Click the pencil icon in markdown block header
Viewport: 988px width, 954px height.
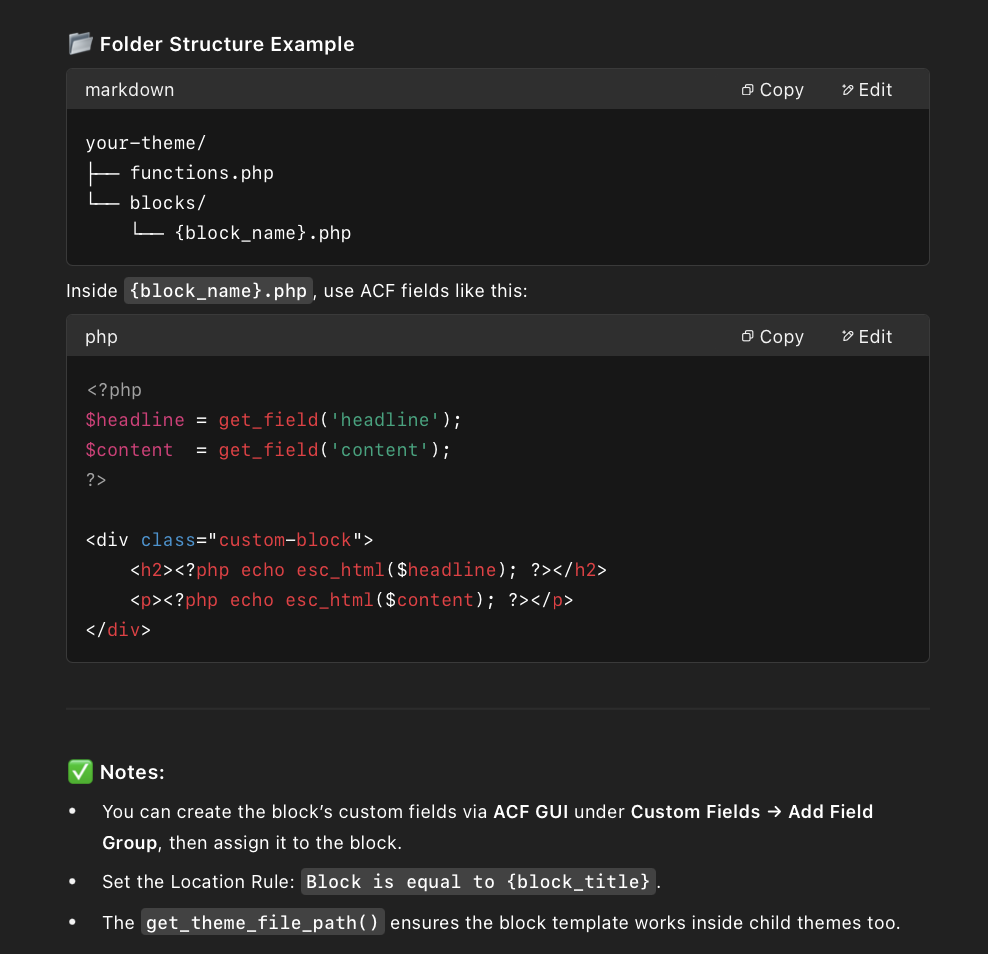tap(847, 90)
